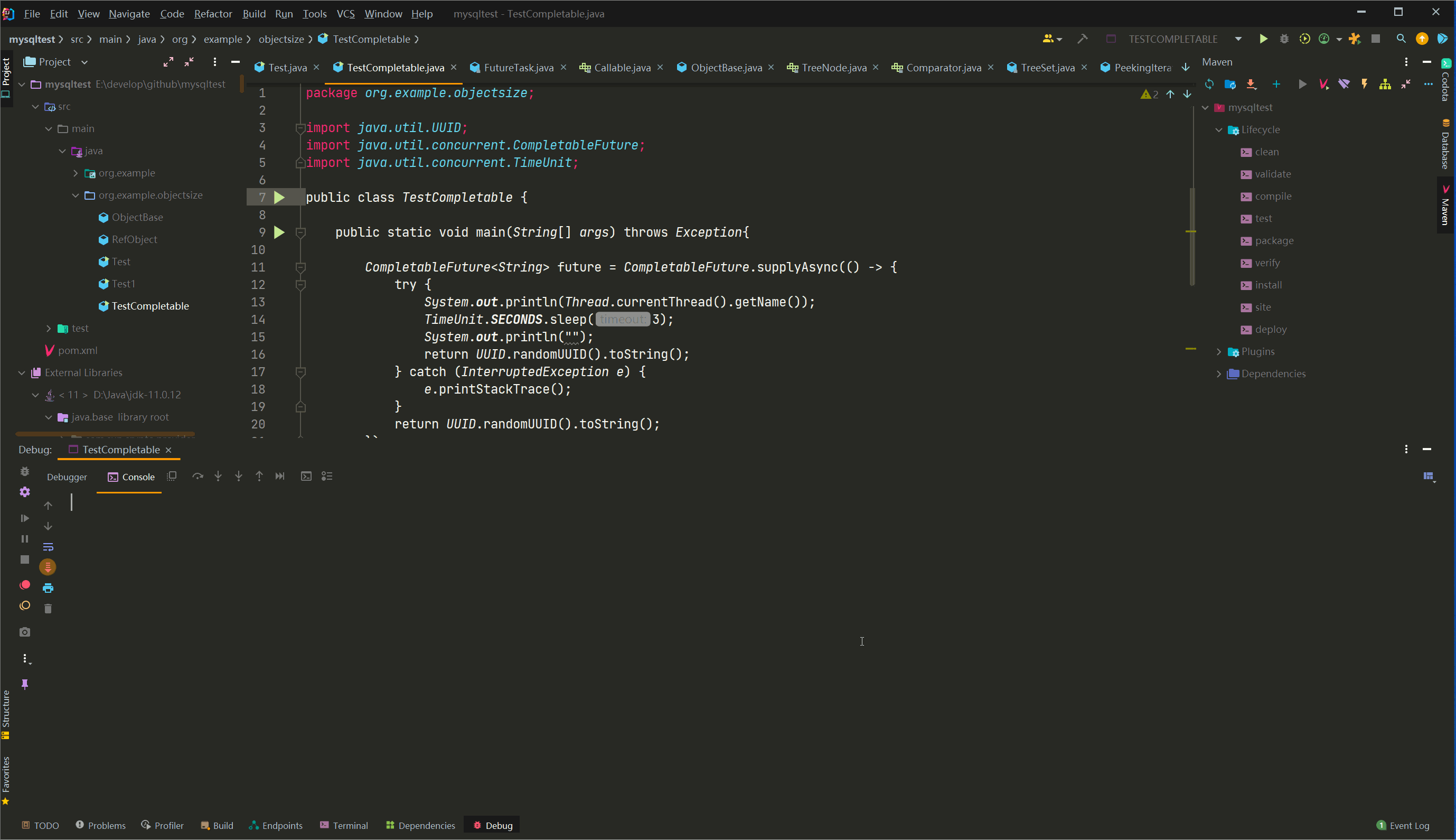The width and height of the screenshot is (1456, 840).
Task: Click Show Maven Dependencies diagram icon
Action: (1385, 84)
